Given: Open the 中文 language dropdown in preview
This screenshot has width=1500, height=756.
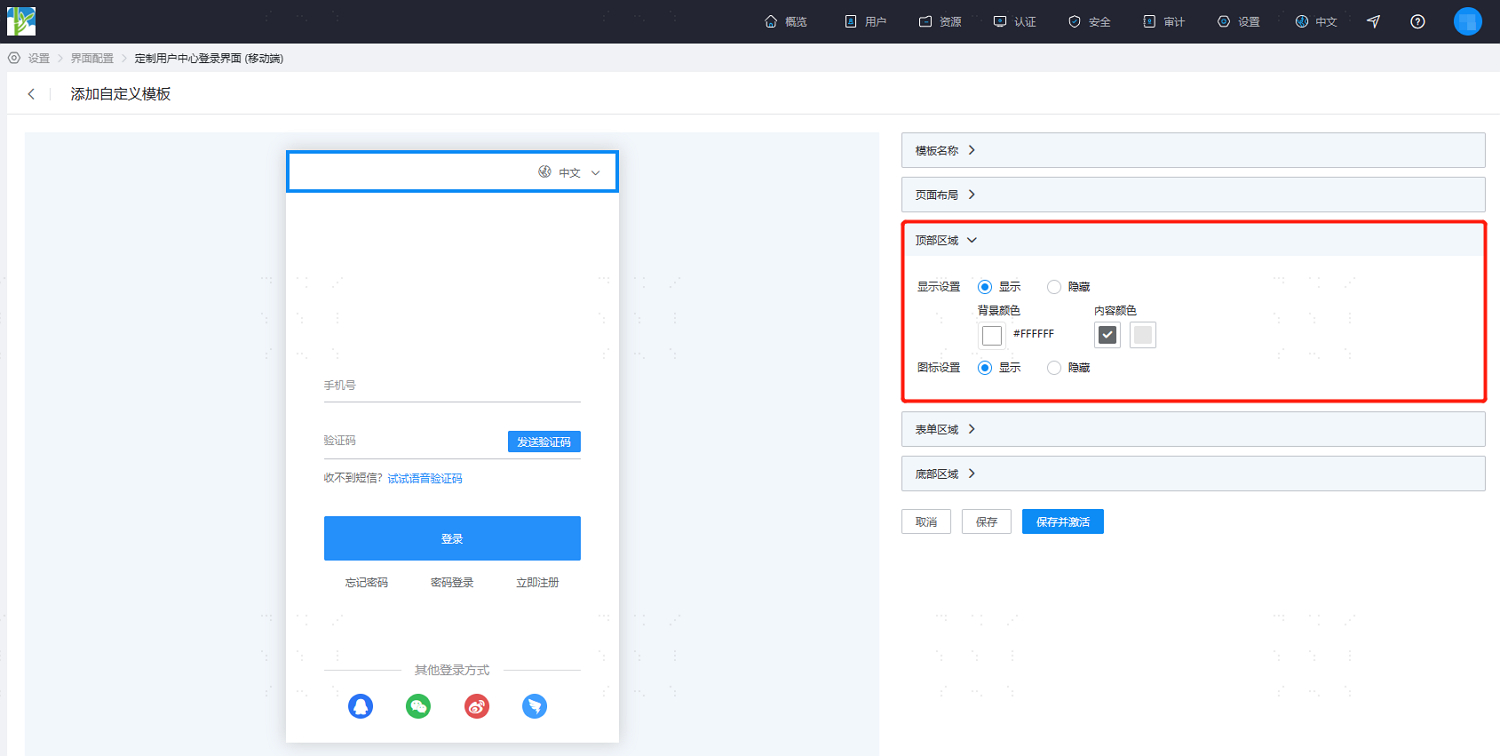Looking at the screenshot, I should [569, 172].
